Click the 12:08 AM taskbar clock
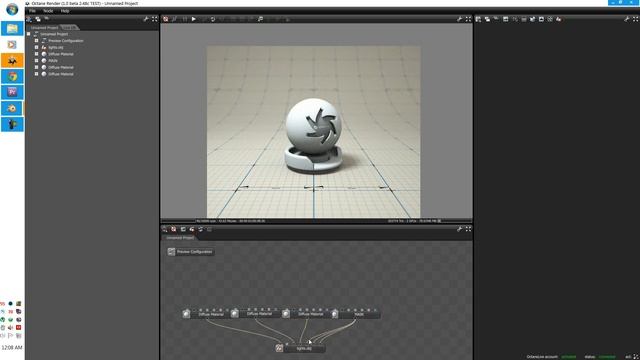 pyautogui.click(x=12, y=348)
